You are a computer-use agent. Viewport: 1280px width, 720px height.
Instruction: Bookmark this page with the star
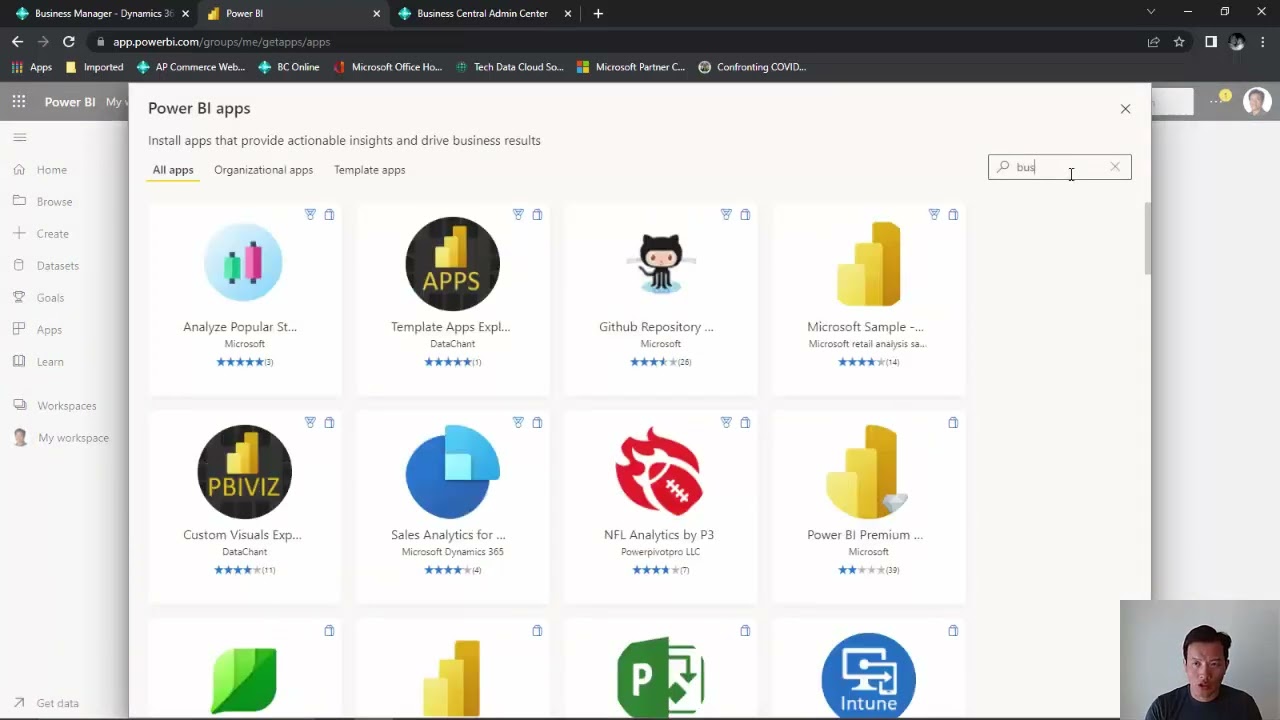click(x=1179, y=42)
